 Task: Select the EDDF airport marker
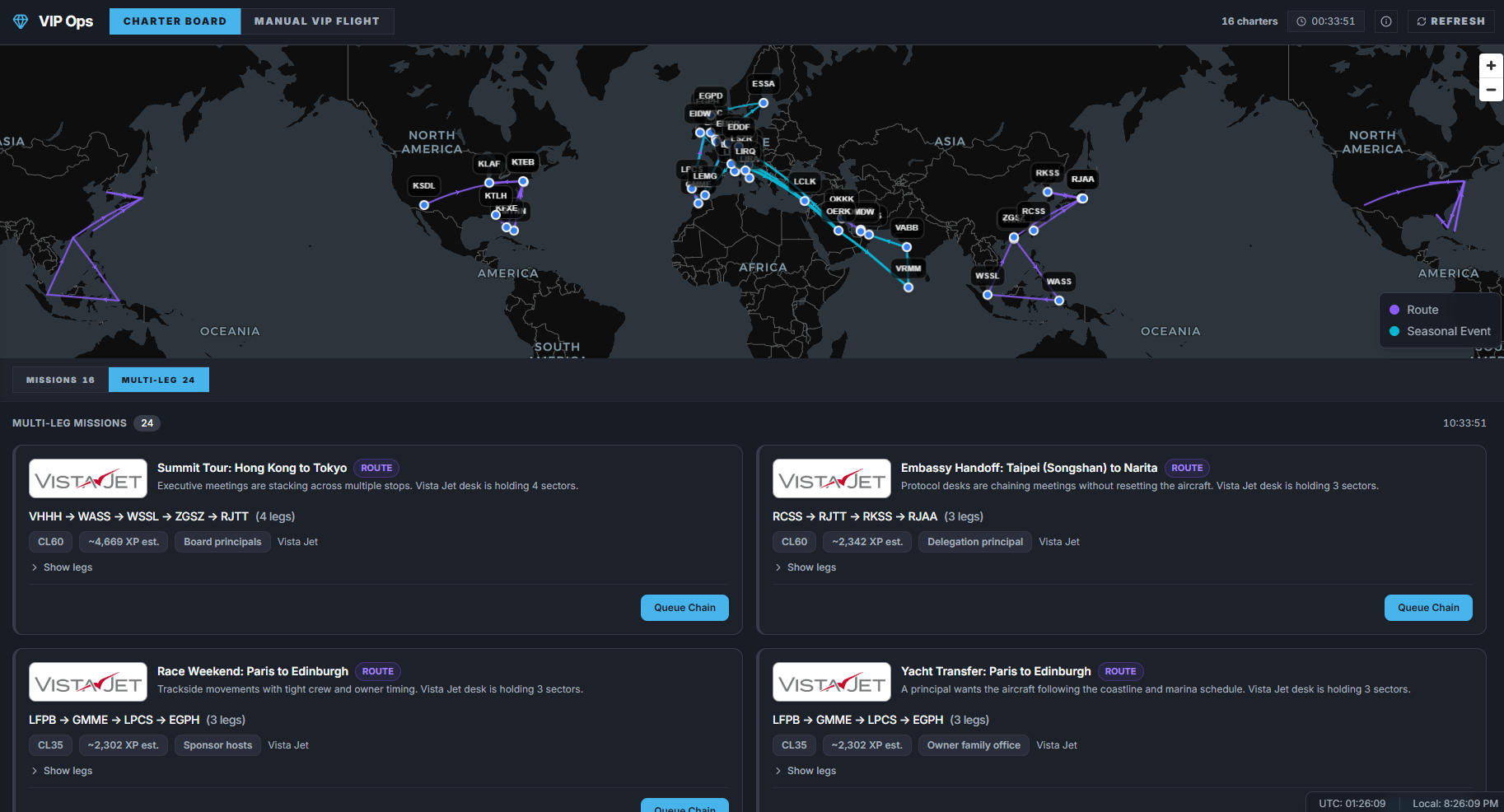739,127
